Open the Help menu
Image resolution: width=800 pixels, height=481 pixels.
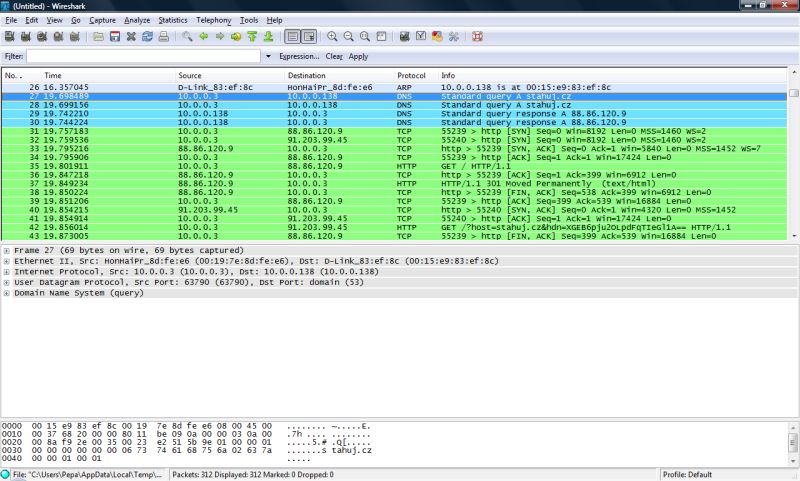274,20
